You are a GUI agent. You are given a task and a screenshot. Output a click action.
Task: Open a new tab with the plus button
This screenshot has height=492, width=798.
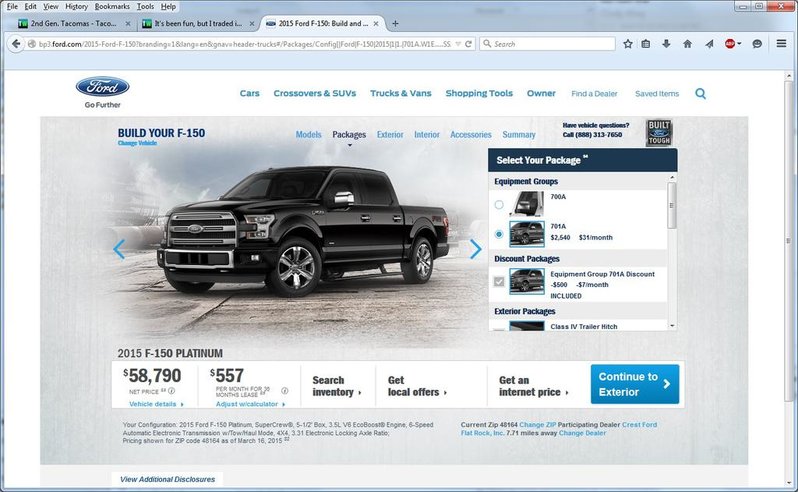tap(395, 23)
